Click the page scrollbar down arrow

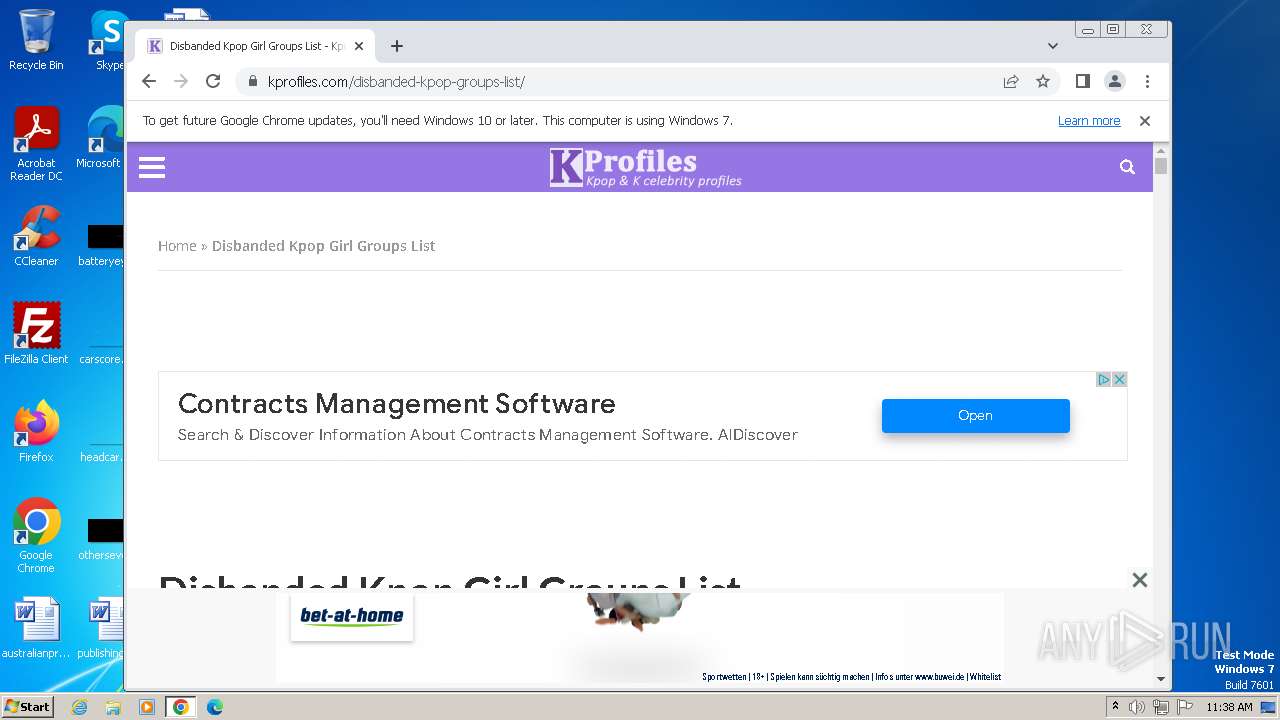coord(1160,679)
